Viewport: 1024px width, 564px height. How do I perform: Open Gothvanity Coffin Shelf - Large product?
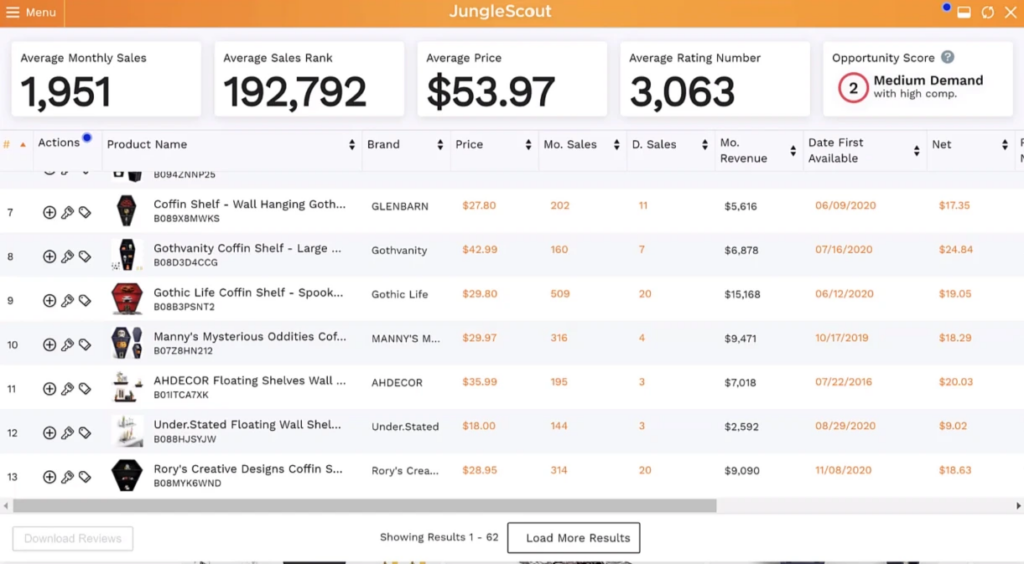tap(247, 248)
